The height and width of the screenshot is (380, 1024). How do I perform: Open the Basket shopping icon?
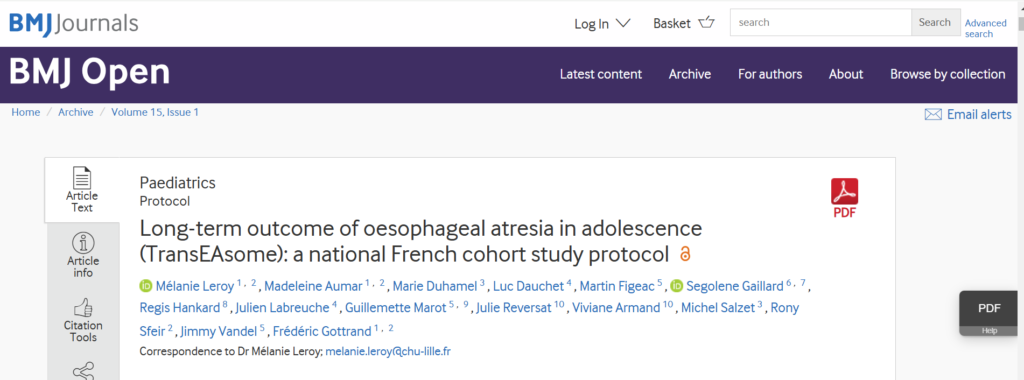pyautogui.click(x=707, y=23)
